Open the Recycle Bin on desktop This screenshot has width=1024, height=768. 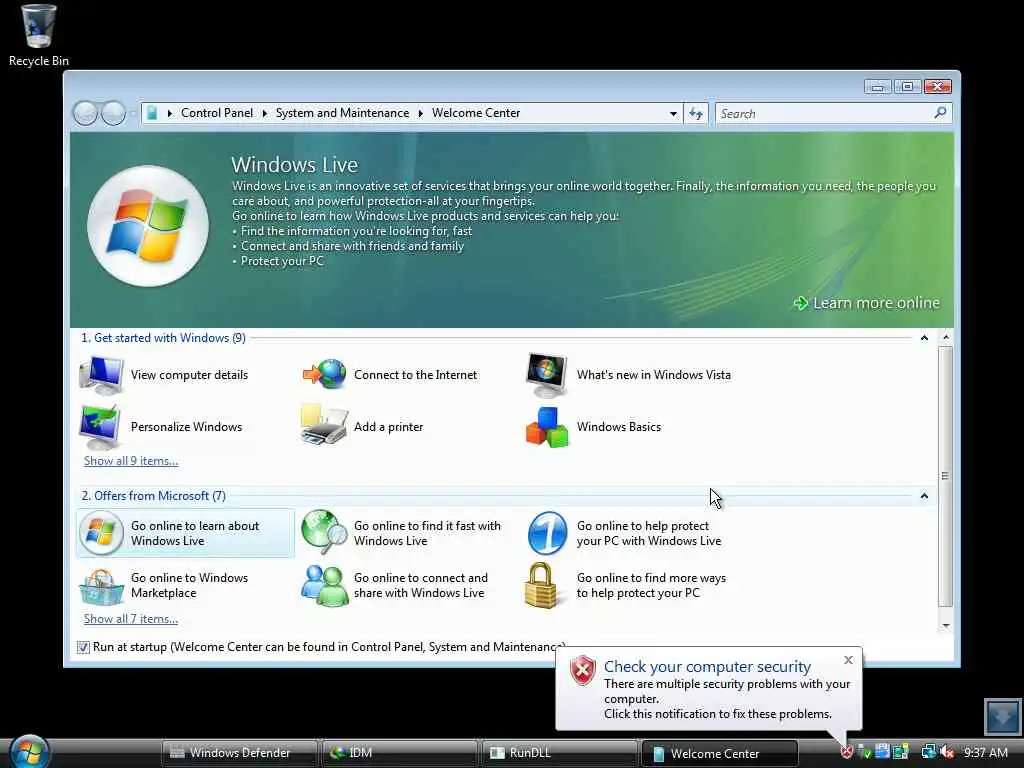coord(39,36)
